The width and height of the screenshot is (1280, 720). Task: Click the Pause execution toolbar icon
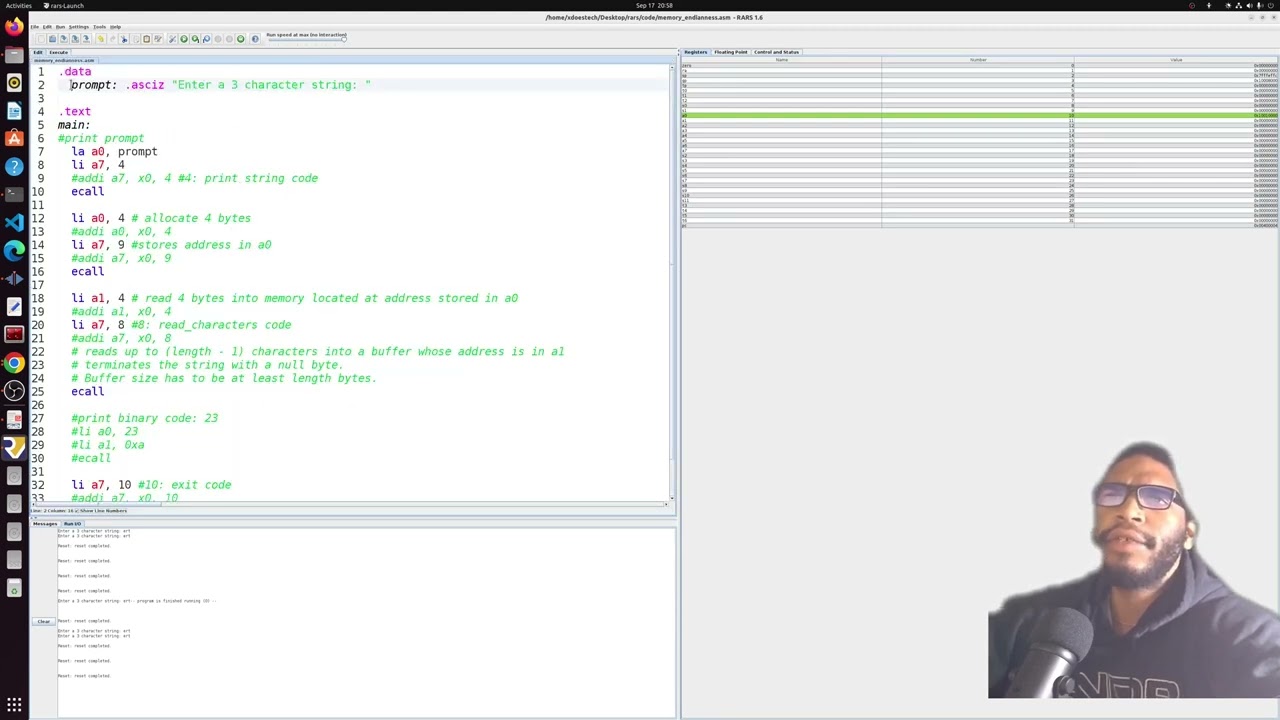[218, 39]
